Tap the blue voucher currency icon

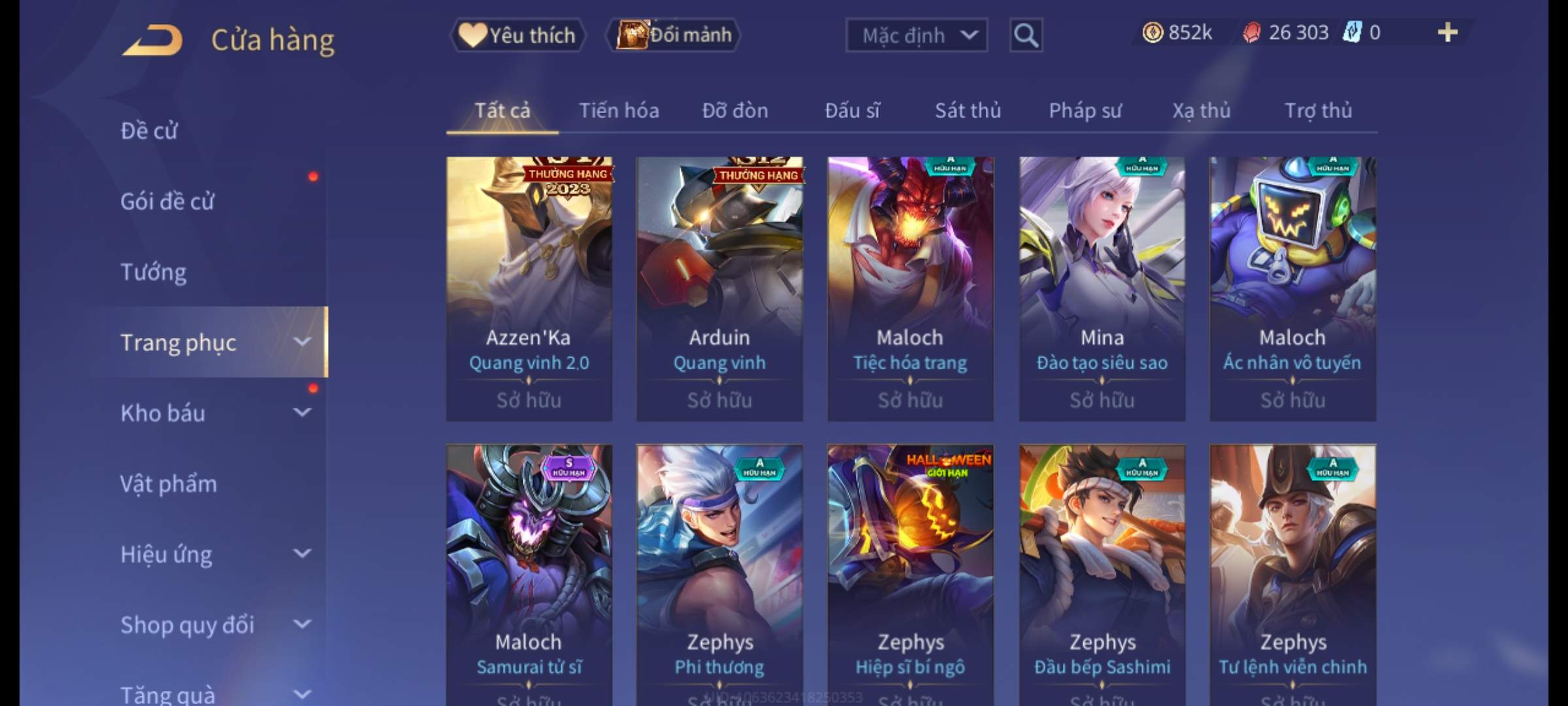pos(1352,32)
